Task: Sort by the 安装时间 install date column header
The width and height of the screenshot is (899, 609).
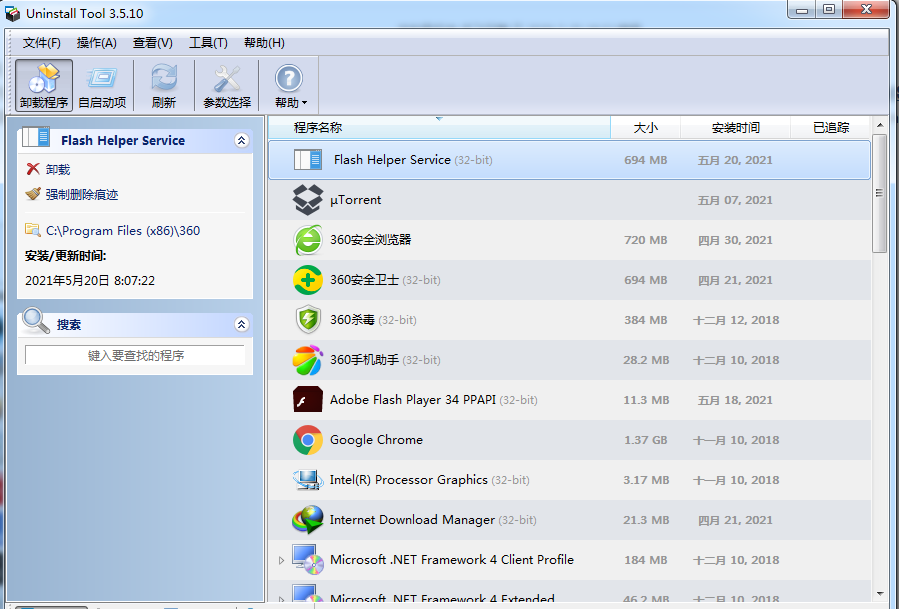Action: click(x=736, y=127)
